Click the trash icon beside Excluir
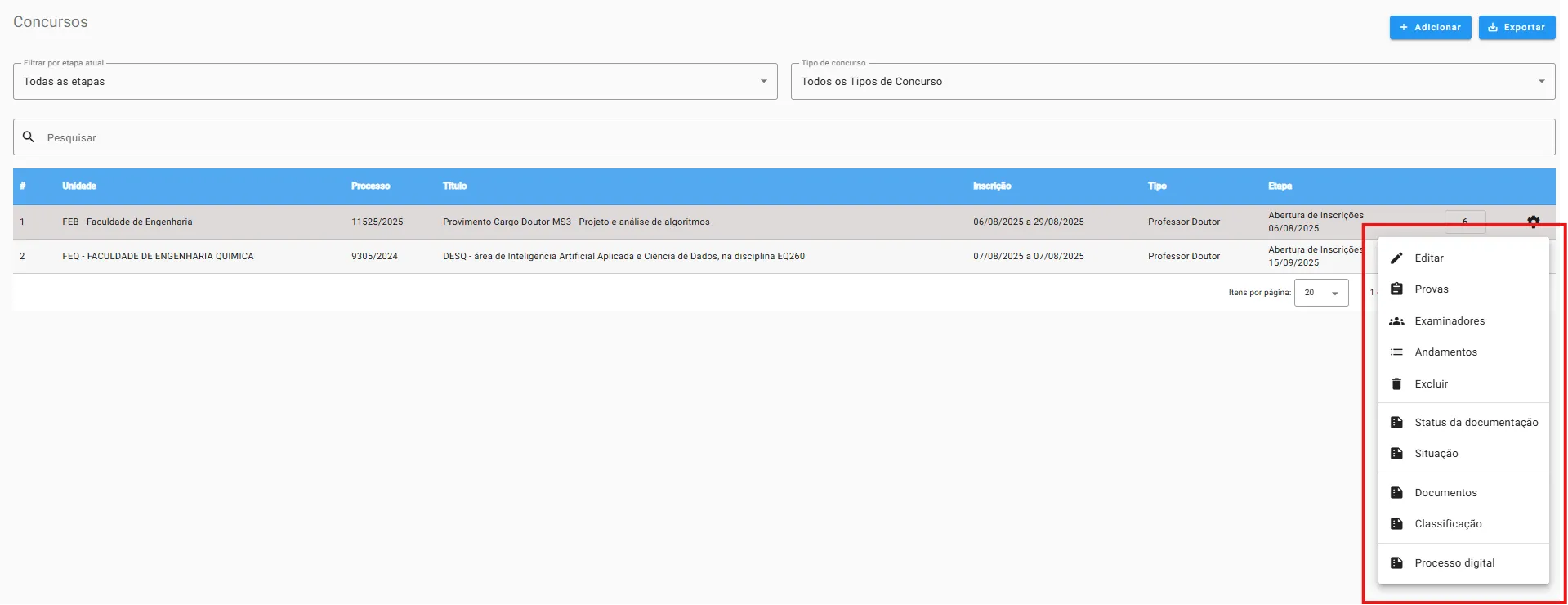 tap(1396, 384)
